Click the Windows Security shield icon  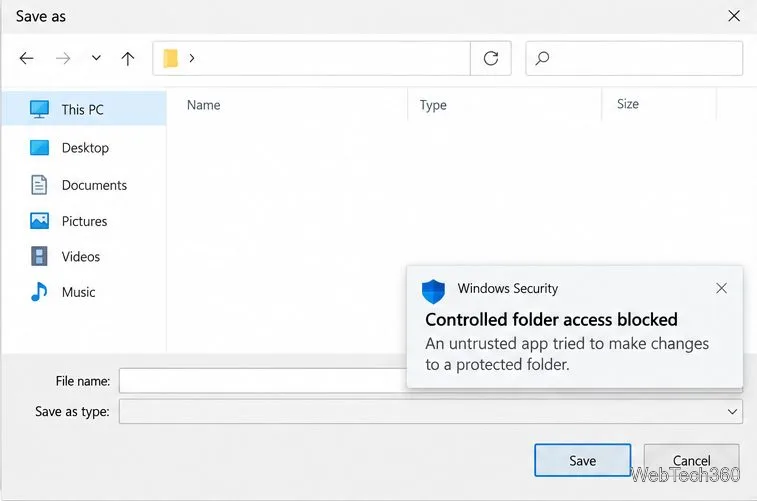433,291
